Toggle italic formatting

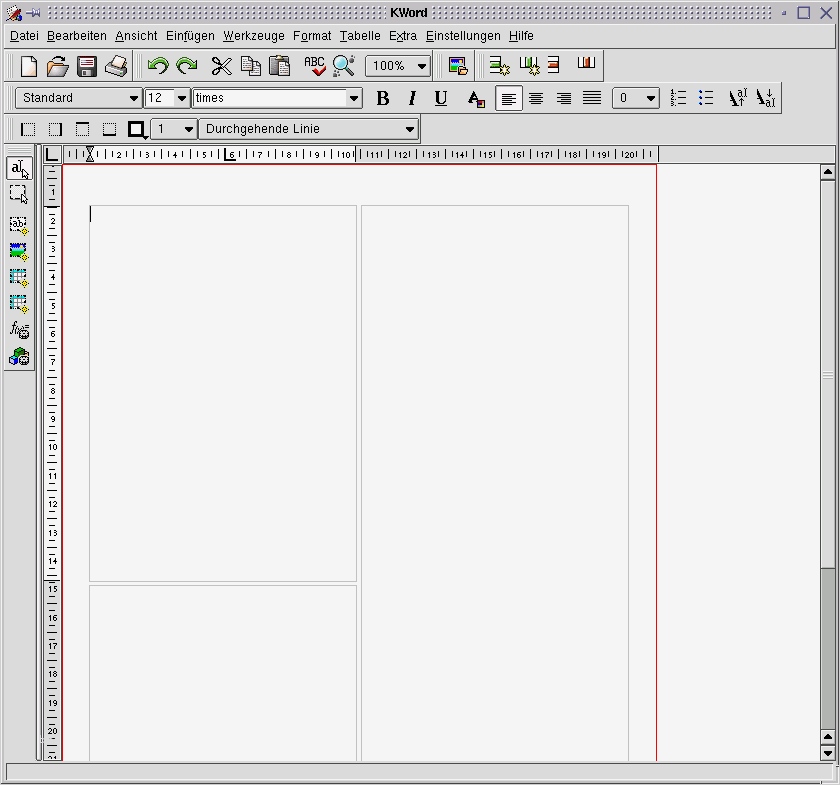click(x=411, y=99)
